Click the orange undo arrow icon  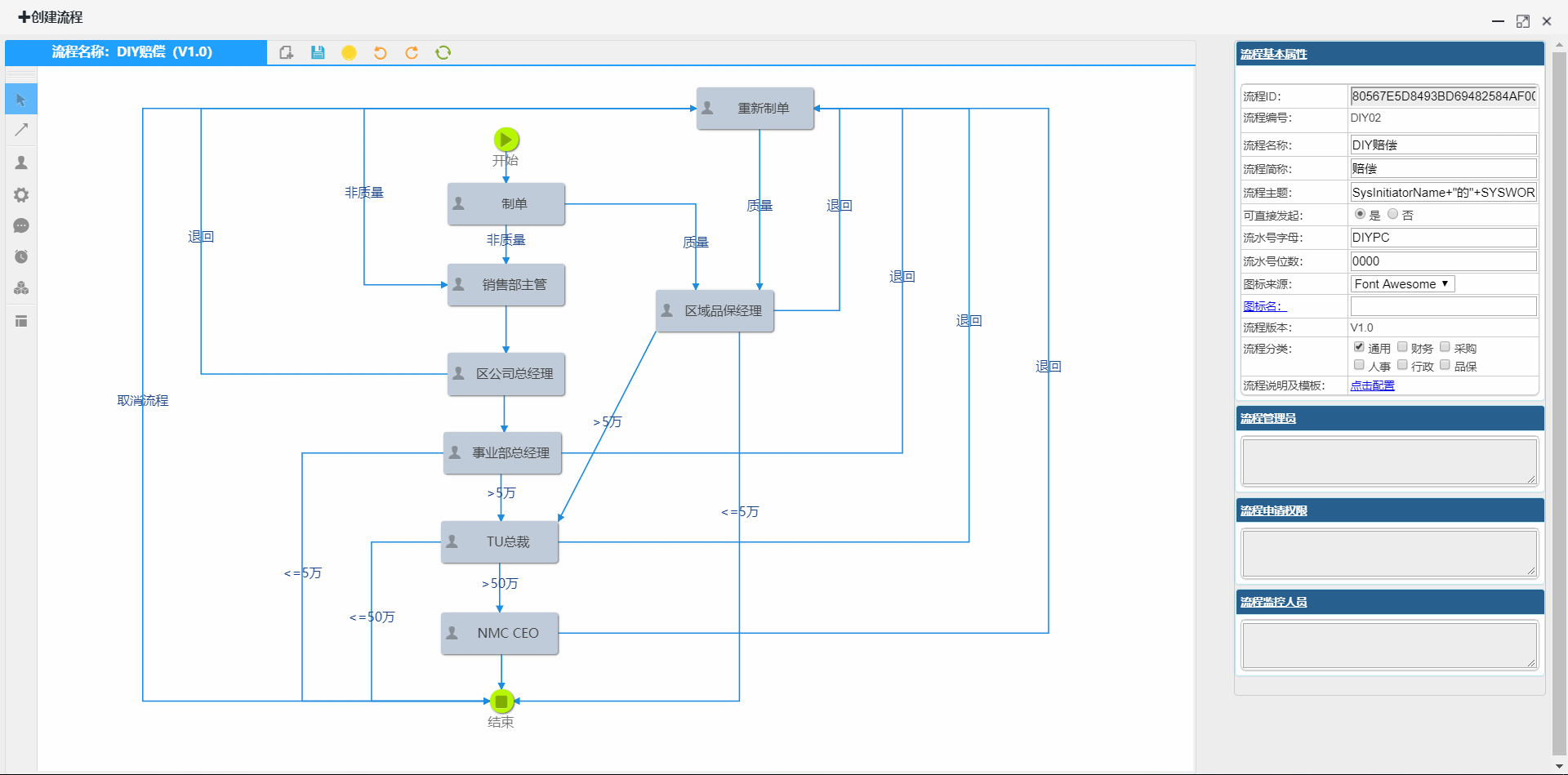tap(380, 53)
